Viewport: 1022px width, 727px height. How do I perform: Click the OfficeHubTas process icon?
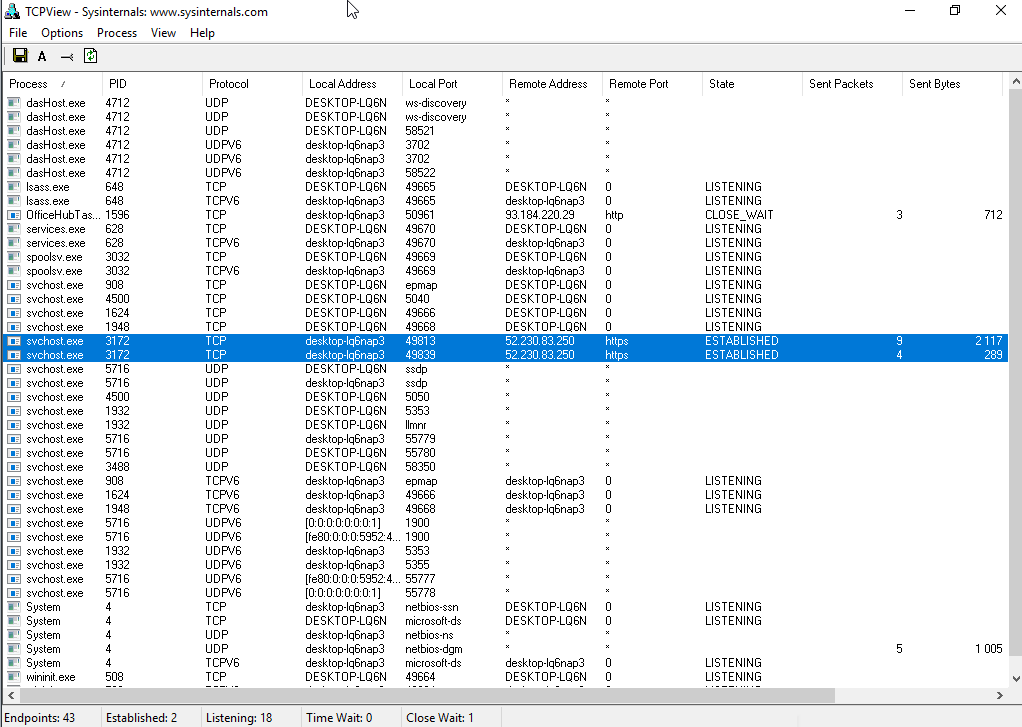coord(14,215)
